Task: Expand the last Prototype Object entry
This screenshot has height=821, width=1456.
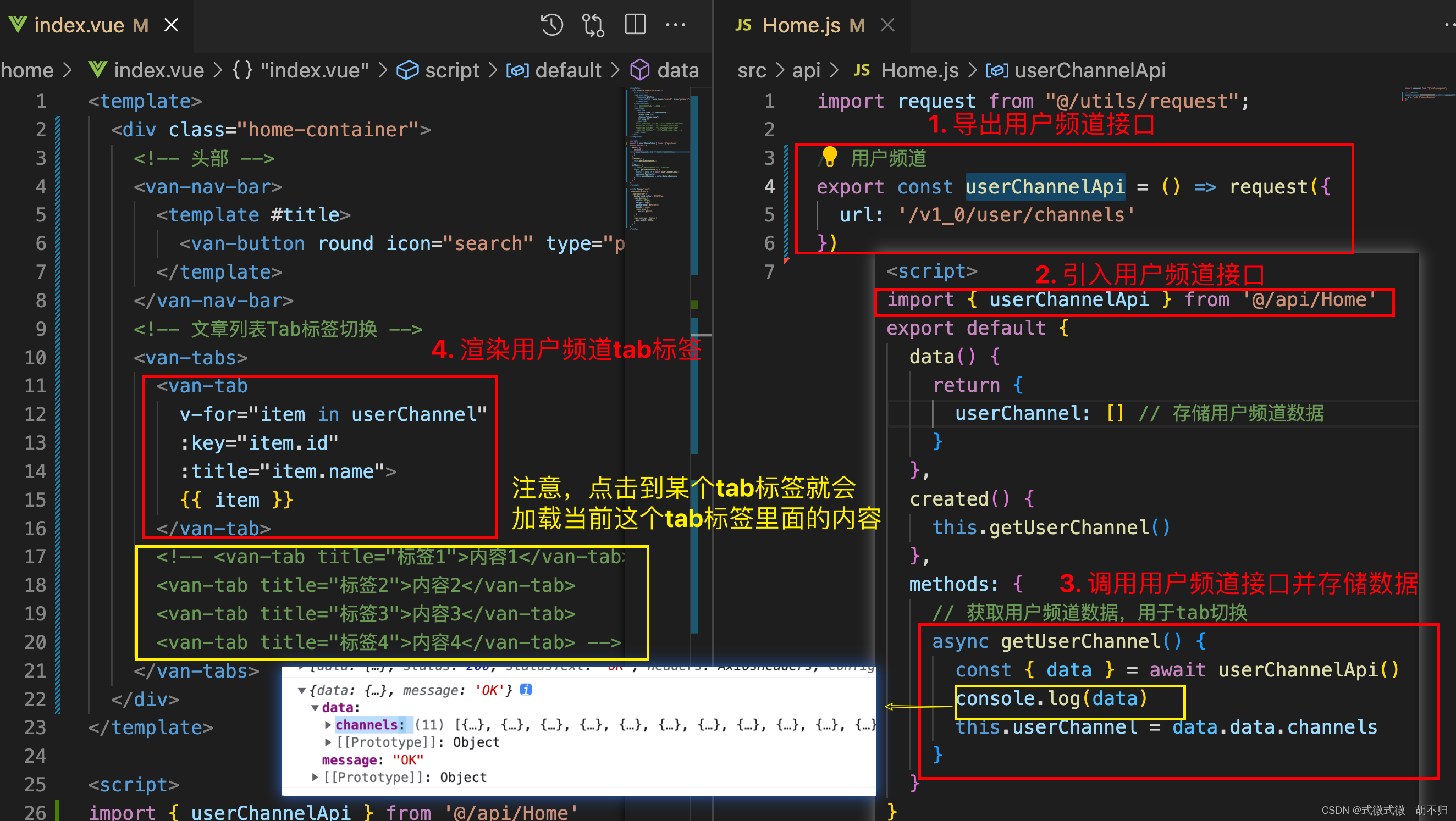Action: pos(315,777)
